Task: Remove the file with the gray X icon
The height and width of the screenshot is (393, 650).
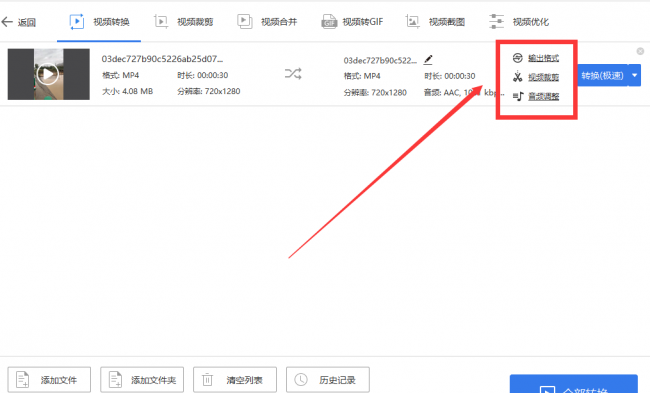Action: (640, 51)
